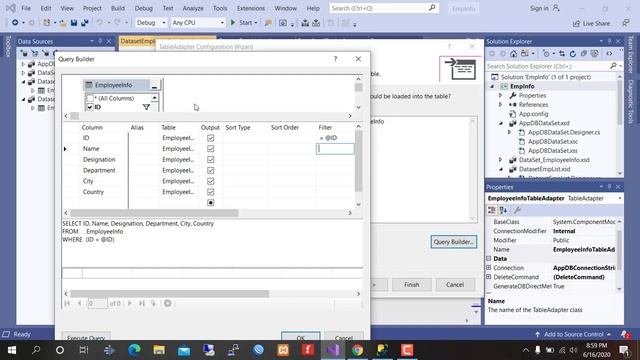The height and width of the screenshot is (360, 640).
Task: Click the Live Share icon
Action: [x=576, y=24]
